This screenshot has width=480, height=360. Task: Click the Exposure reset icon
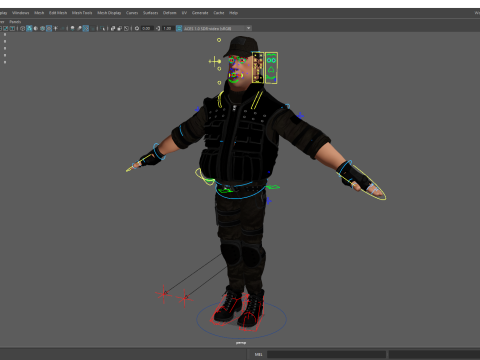pyautogui.click(x=137, y=28)
